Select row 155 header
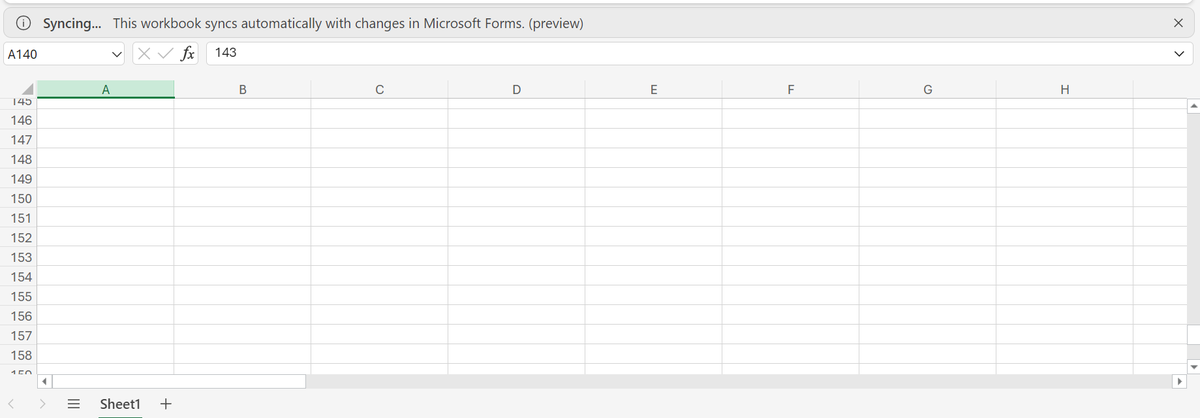The height and width of the screenshot is (418, 1200). [x=19, y=296]
